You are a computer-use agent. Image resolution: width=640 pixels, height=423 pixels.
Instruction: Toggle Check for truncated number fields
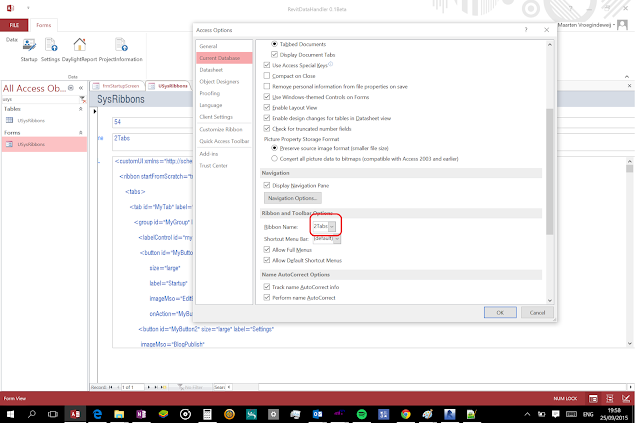tap(267, 129)
